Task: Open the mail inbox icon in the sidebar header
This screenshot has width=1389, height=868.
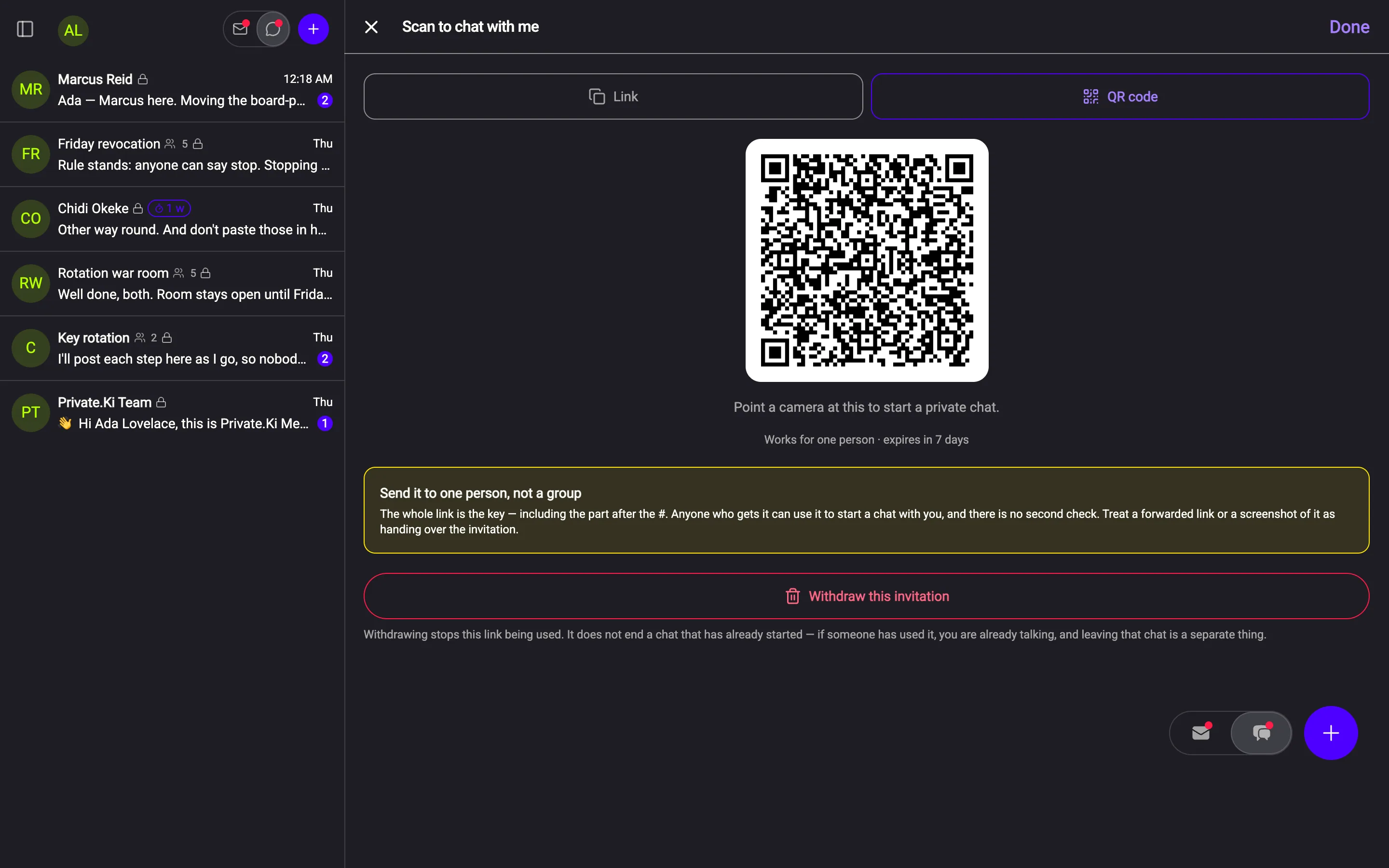Action: pyautogui.click(x=240, y=29)
